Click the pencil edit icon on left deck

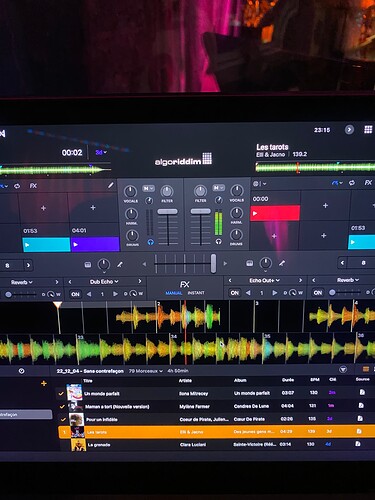tap(110, 185)
